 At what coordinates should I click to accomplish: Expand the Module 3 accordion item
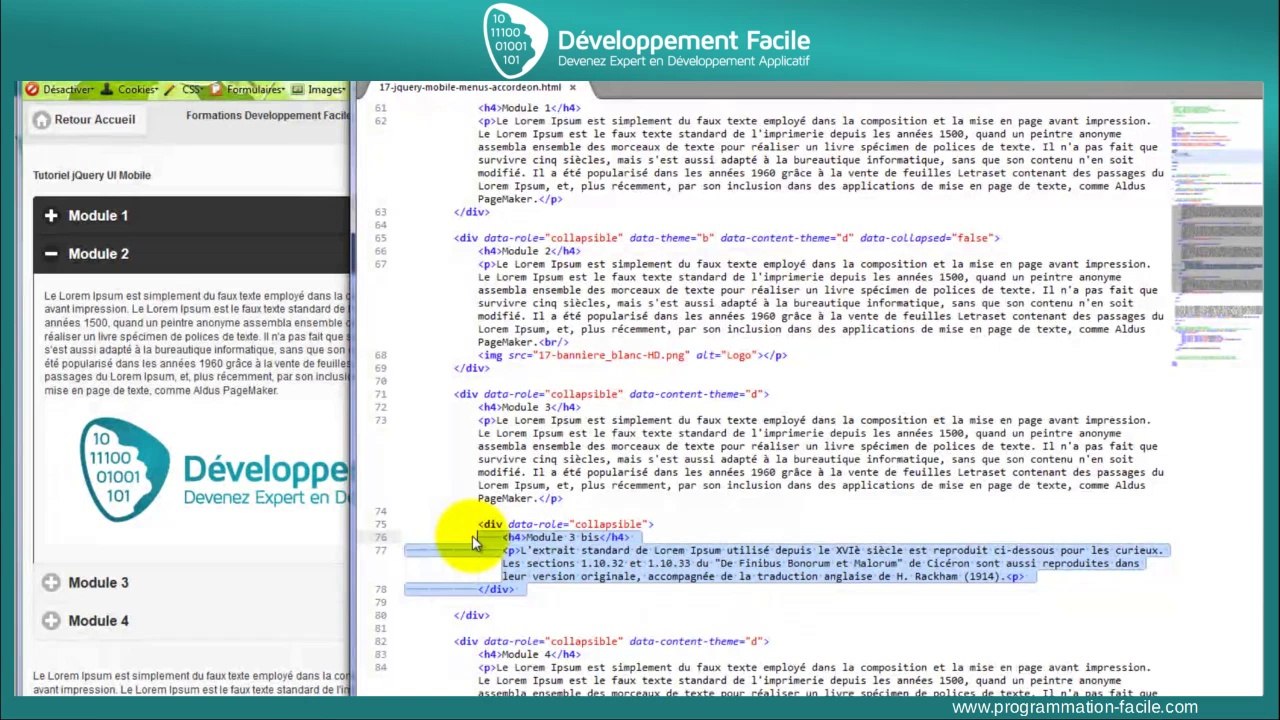click(x=192, y=582)
